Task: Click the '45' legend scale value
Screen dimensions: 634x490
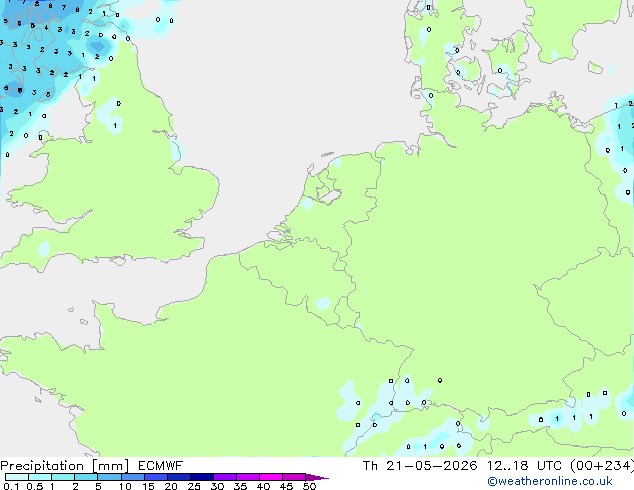Action: pos(286,486)
